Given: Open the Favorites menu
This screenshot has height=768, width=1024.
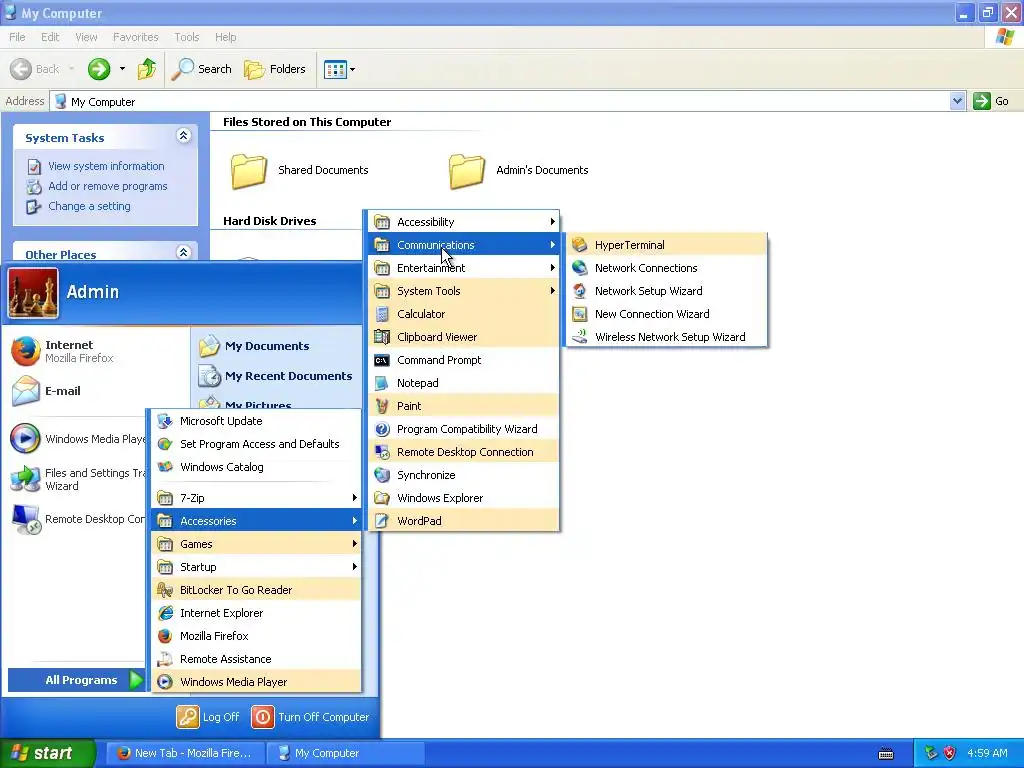Looking at the screenshot, I should [135, 37].
